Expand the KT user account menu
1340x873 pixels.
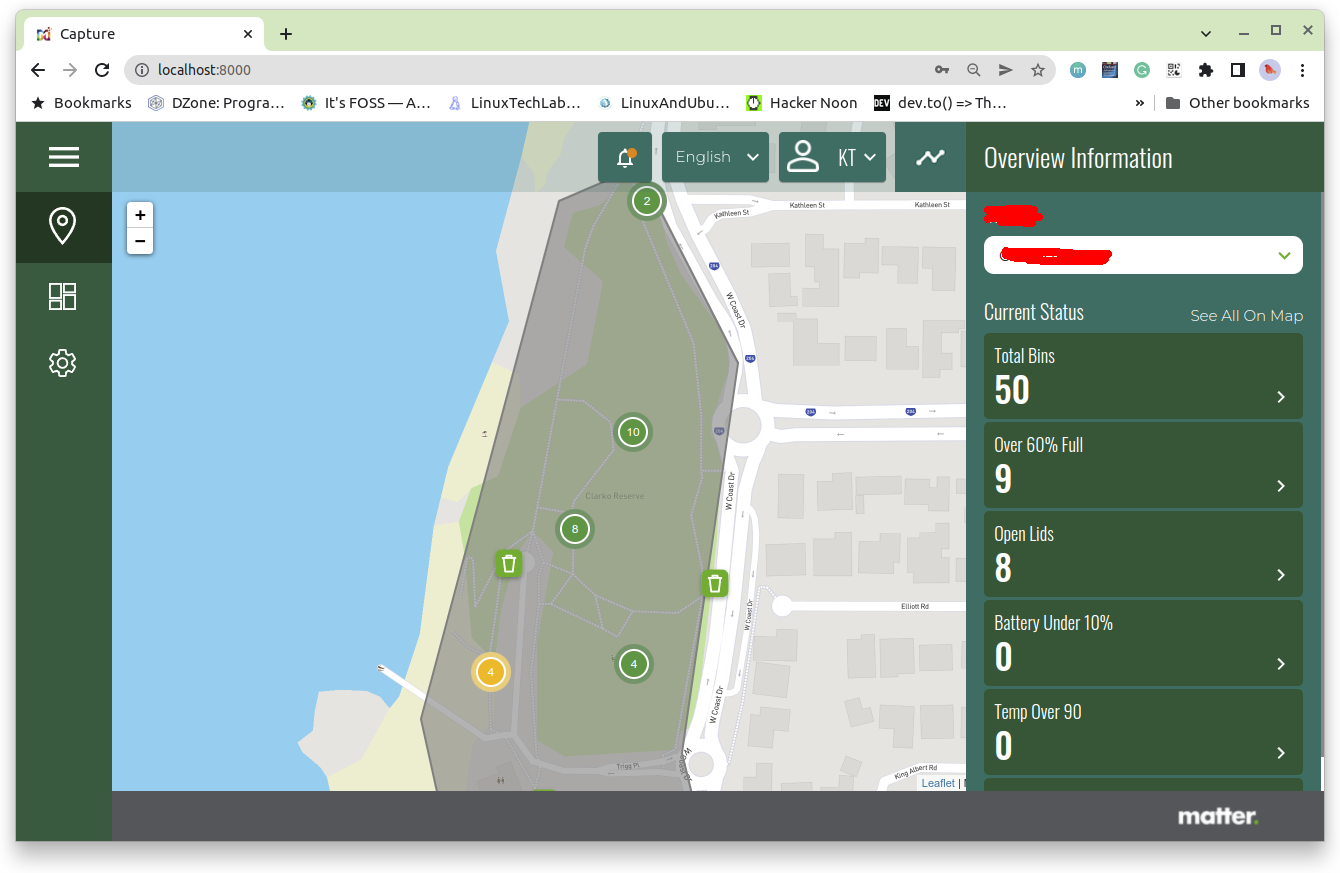click(832, 157)
